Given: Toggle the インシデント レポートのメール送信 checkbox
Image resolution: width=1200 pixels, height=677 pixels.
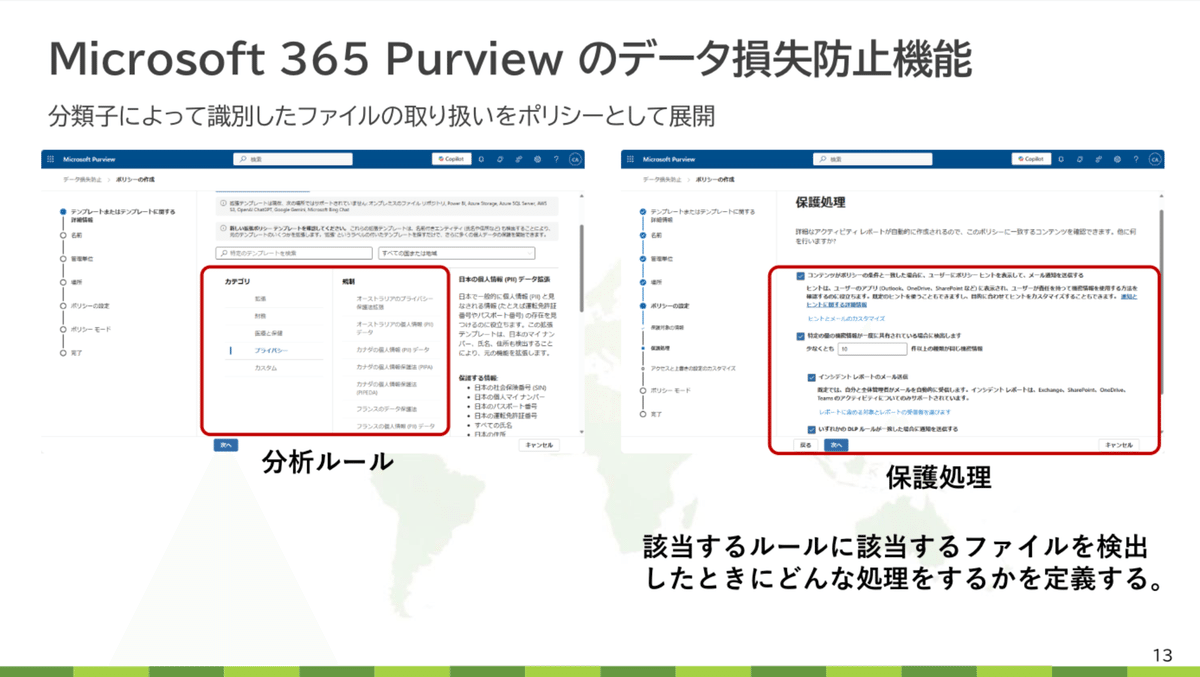Looking at the screenshot, I should coord(811,376).
